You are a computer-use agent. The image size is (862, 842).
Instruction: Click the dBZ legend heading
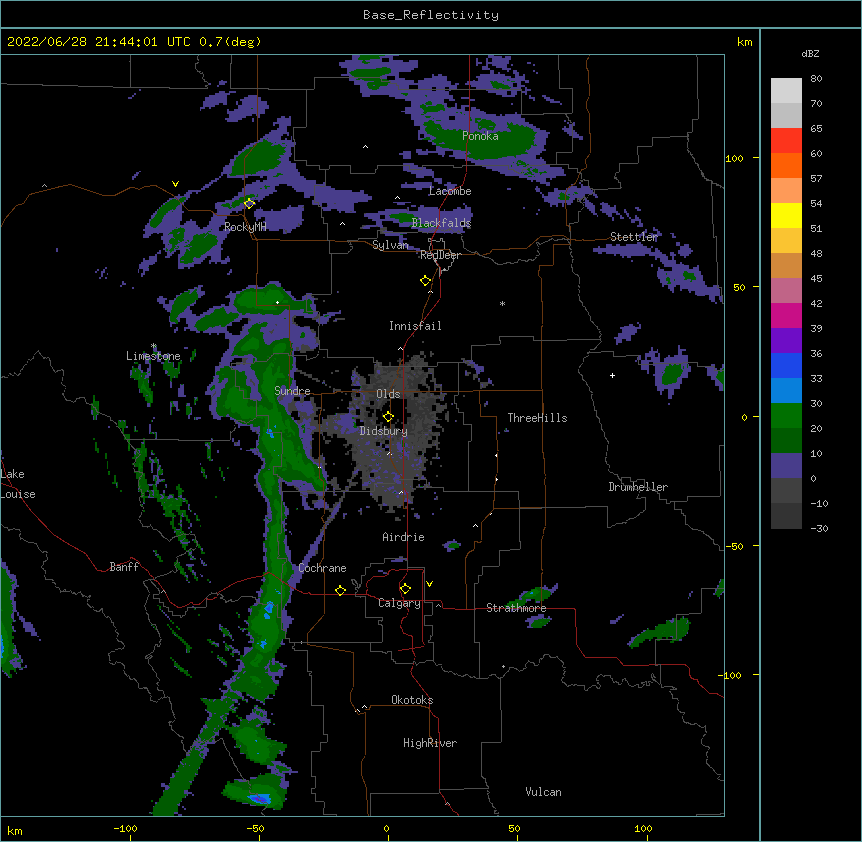pyautogui.click(x=810, y=53)
